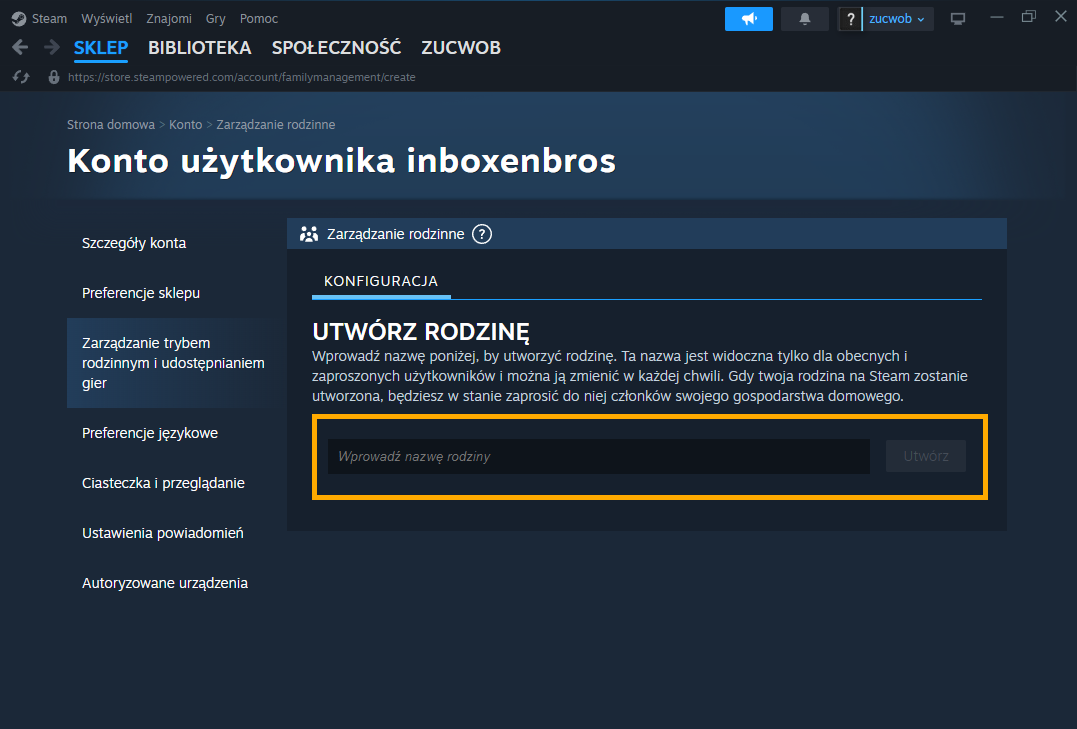
Task: Open the Pomoc menu
Action: coord(259,19)
